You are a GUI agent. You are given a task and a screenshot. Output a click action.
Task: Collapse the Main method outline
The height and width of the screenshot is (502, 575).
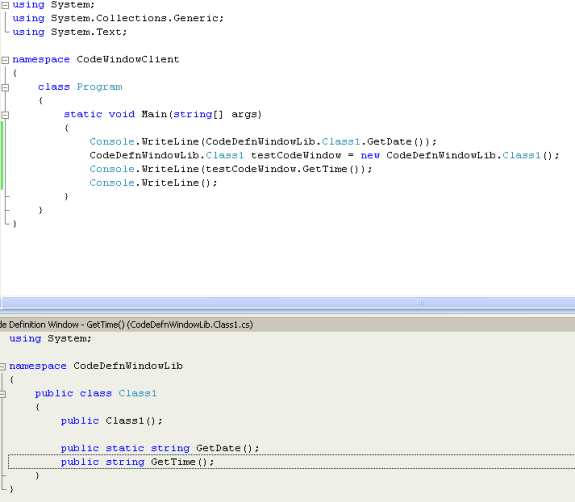(x=5, y=115)
